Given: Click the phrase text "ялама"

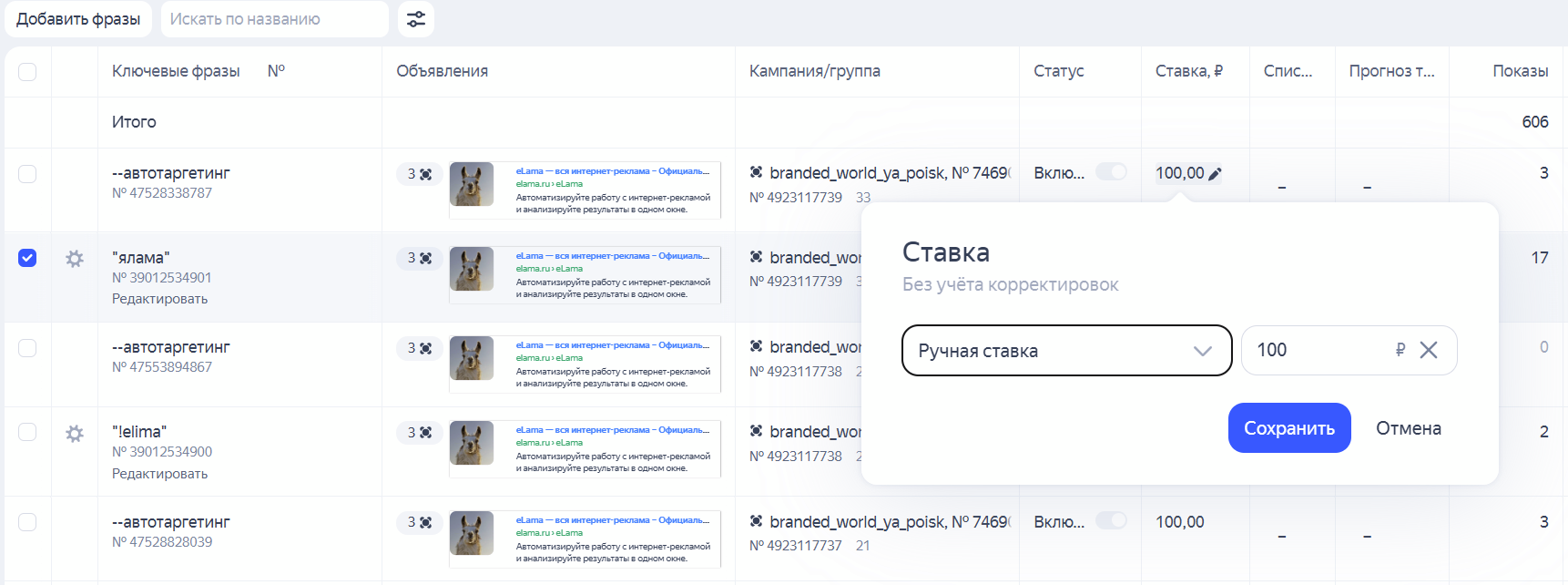Looking at the screenshot, I should click(140, 258).
